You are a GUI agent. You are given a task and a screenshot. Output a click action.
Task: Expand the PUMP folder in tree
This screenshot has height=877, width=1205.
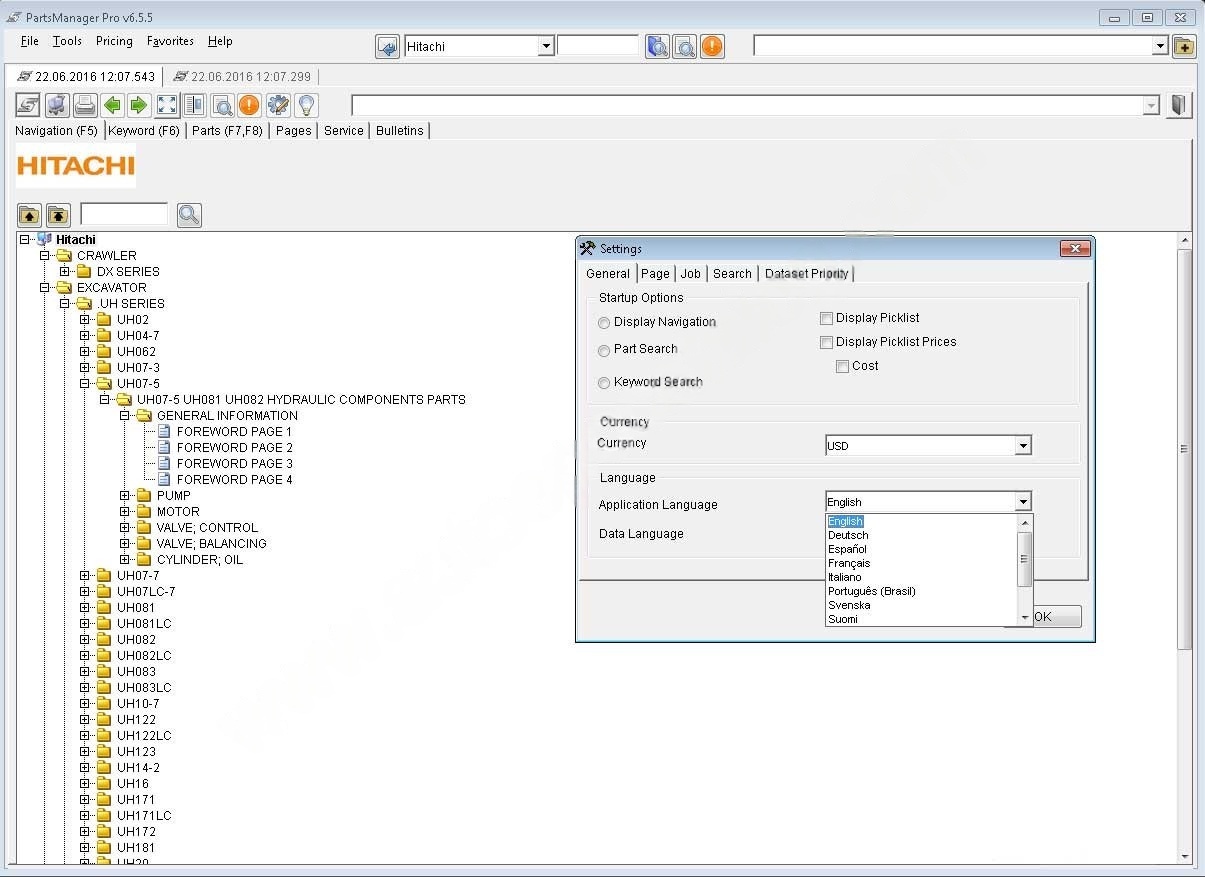pyautogui.click(x=125, y=496)
